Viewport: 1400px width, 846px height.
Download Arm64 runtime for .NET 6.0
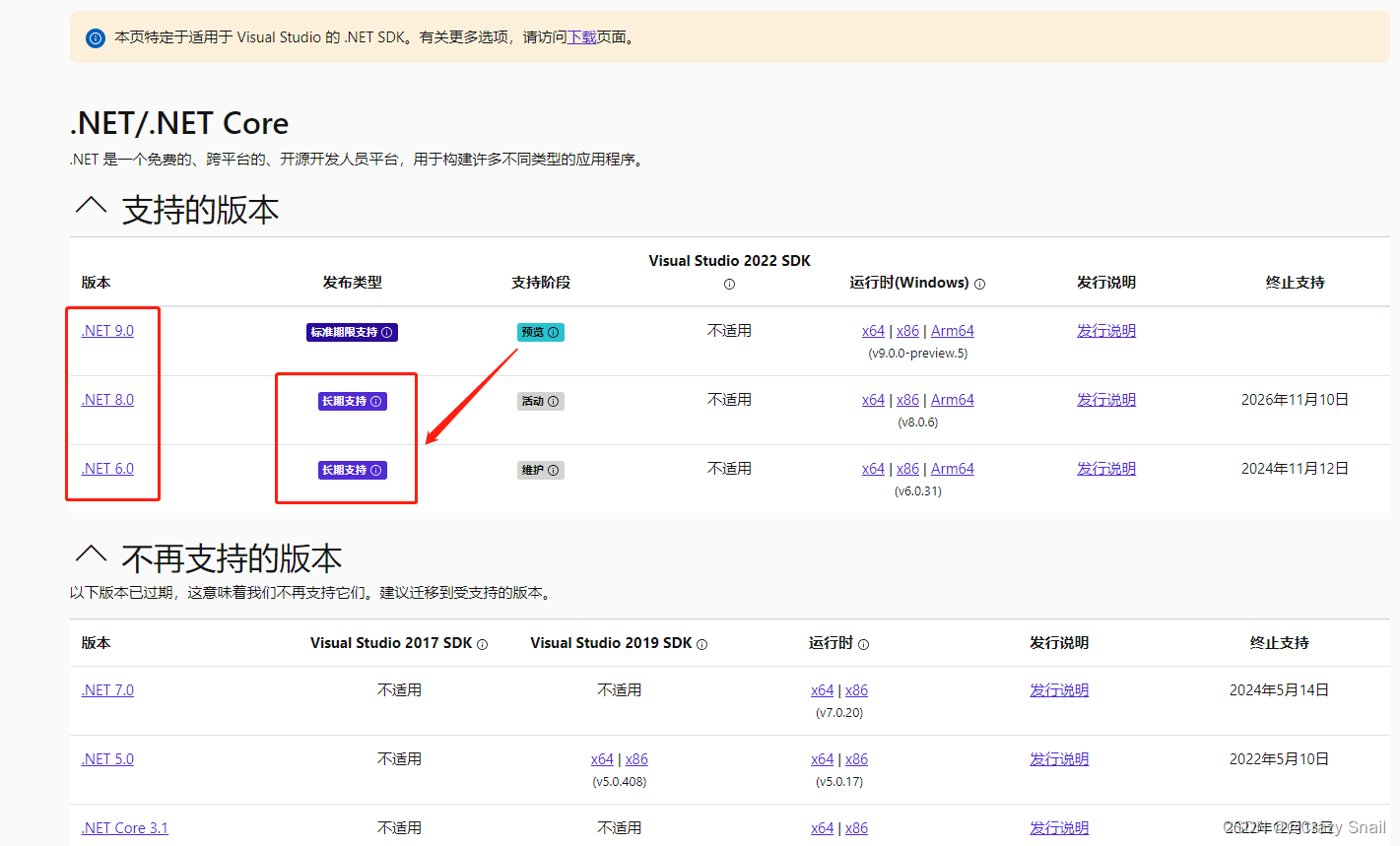point(953,469)
